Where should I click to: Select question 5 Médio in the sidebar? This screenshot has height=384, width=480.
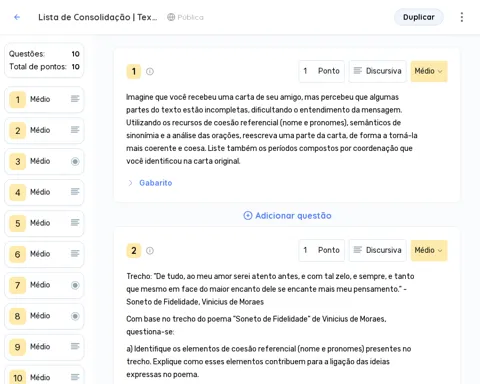pos(44,223)
